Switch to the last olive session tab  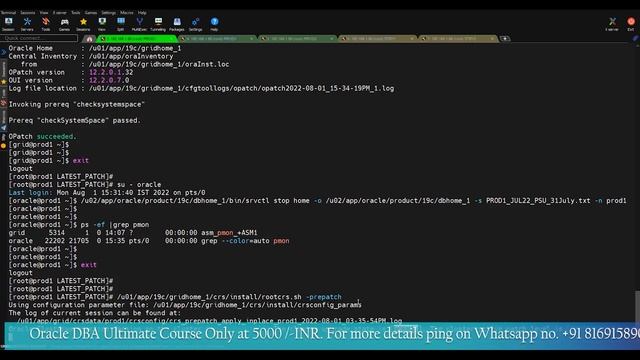tap(458, 39)
